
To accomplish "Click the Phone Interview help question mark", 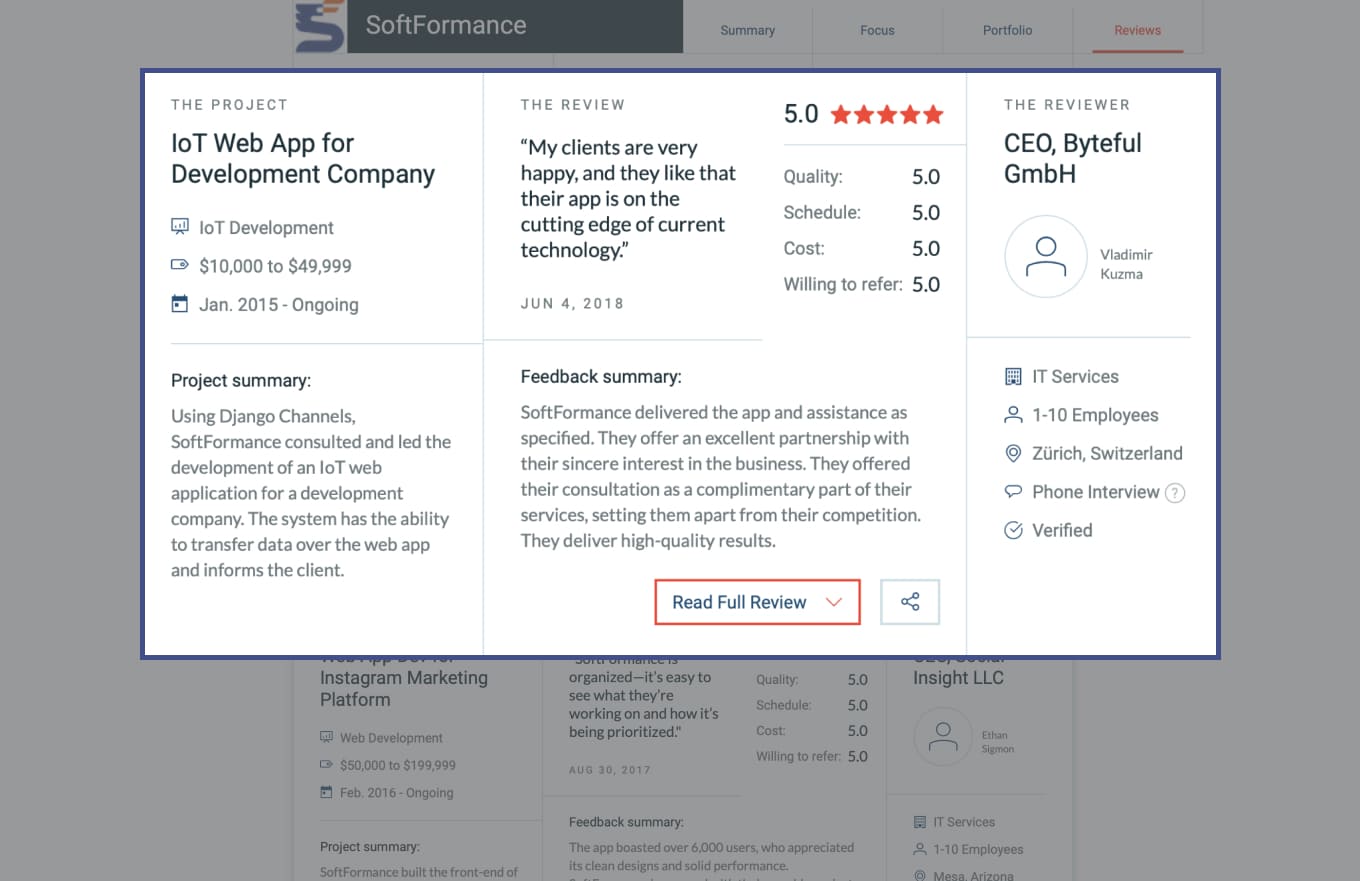I will tap(1175, 492).
